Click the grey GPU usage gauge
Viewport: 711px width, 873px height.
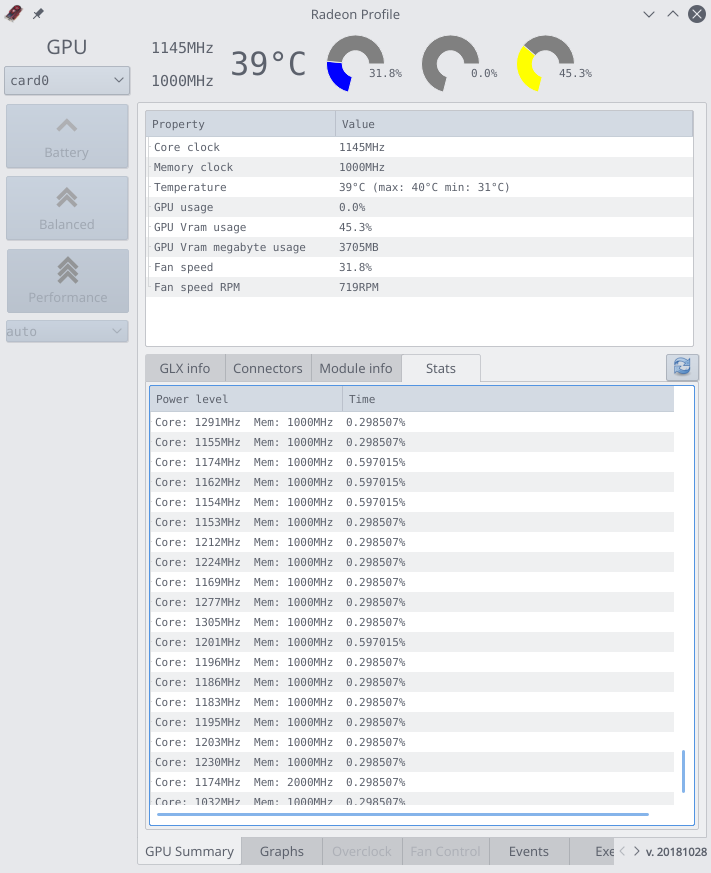click(x=450, y=63)
